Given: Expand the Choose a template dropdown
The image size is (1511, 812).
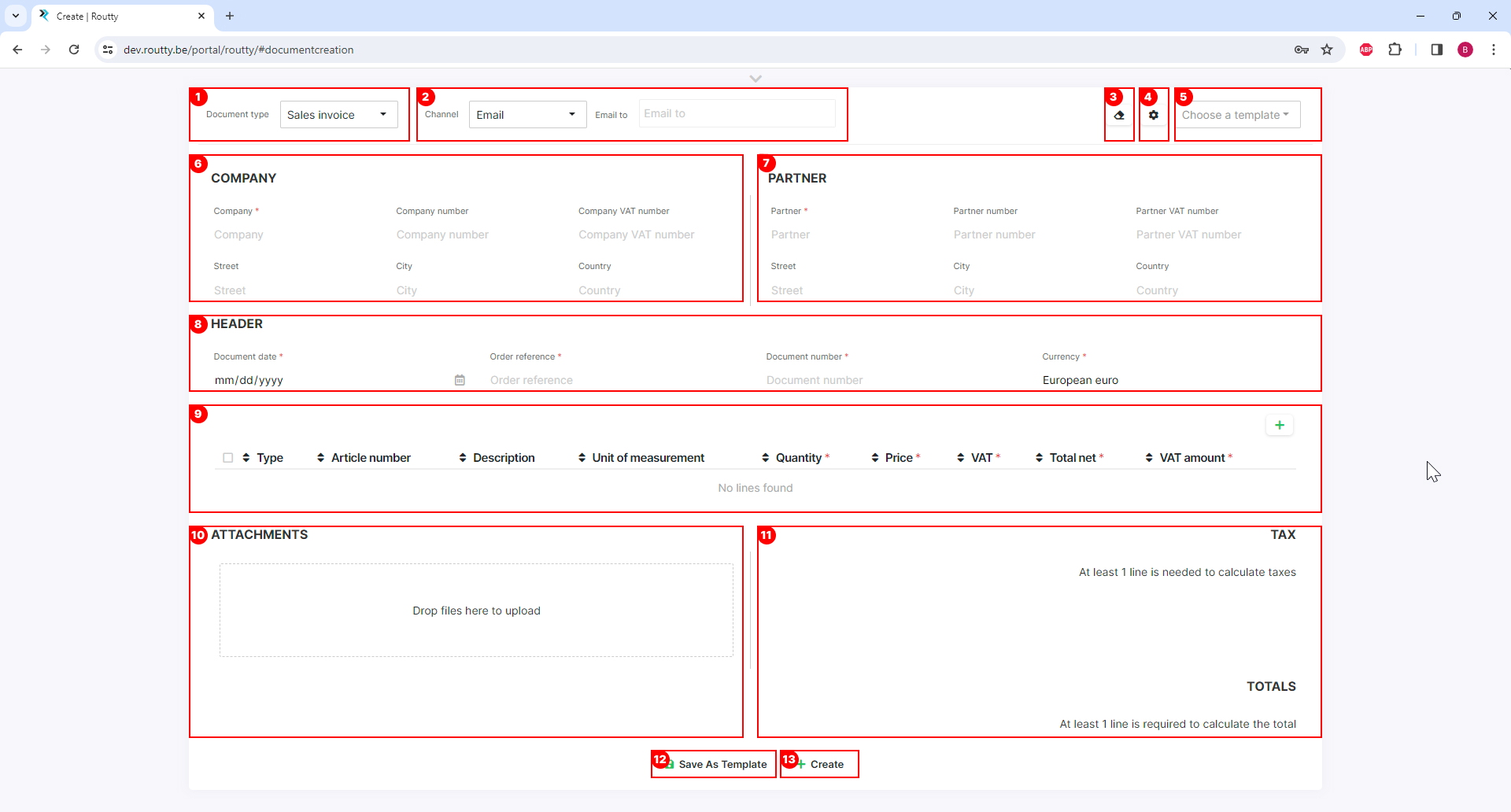Looking at the screenshot, I should click(1236, 115).
